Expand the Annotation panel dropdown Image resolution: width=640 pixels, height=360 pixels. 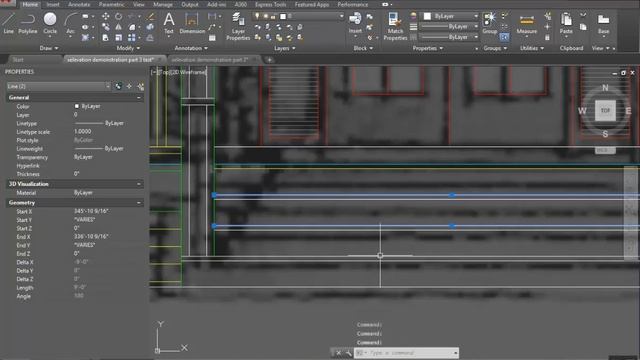tap(191, 48)
